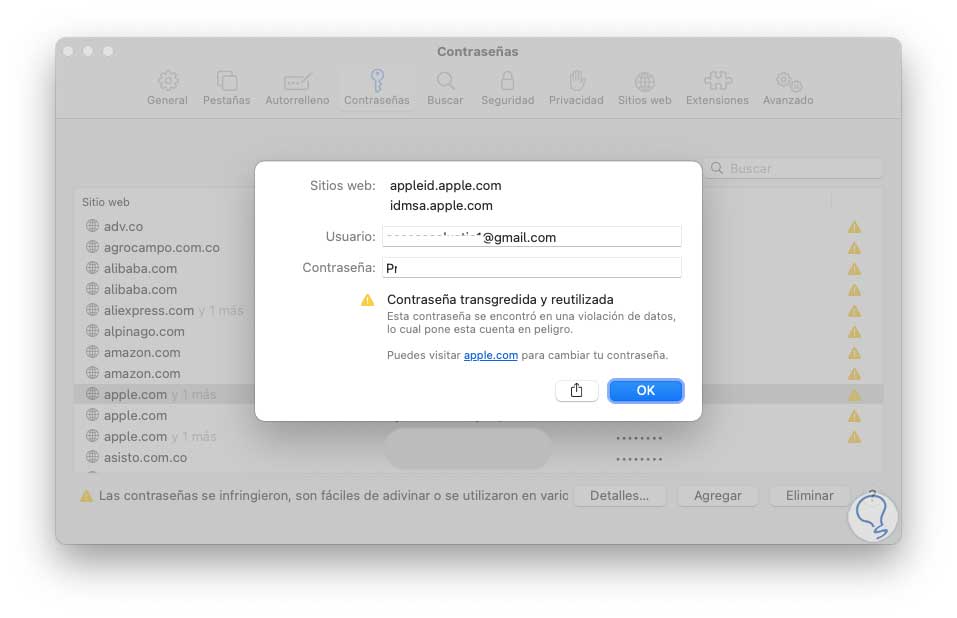Click the Buscar search field in passwords

pos(794,168)
